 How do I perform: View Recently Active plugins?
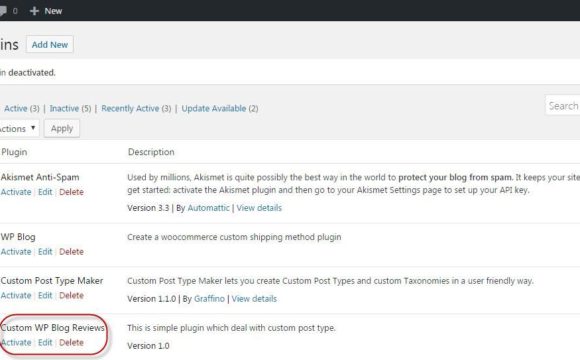130,108
